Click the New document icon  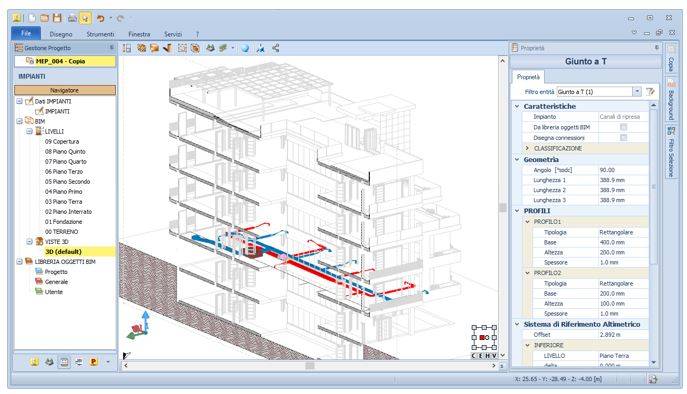pyautogui.click(x=32, y=18)
